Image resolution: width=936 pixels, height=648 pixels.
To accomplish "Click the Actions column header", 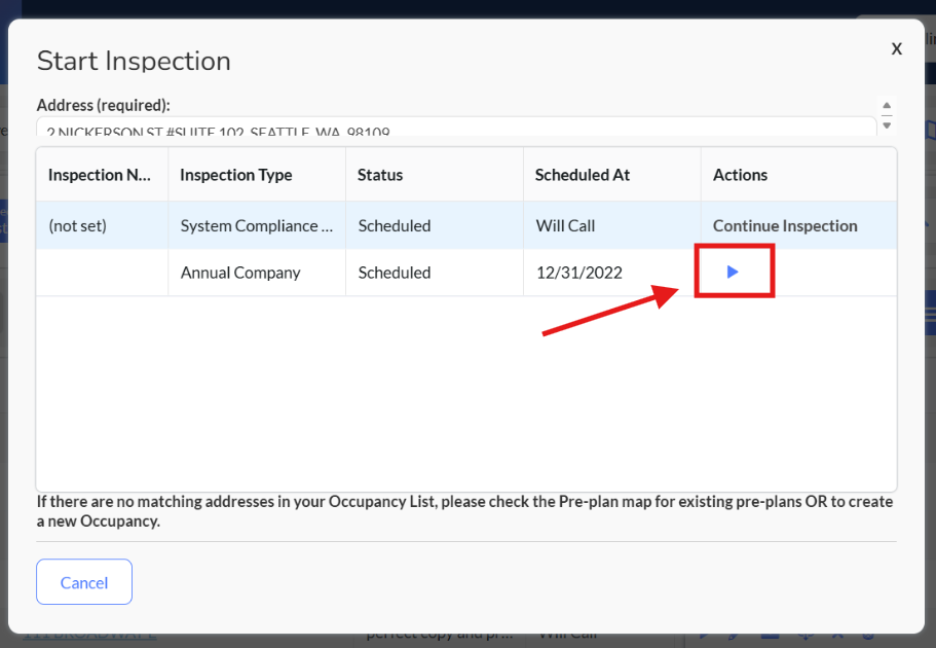I will pyautogui.click(x=740, y=175).
